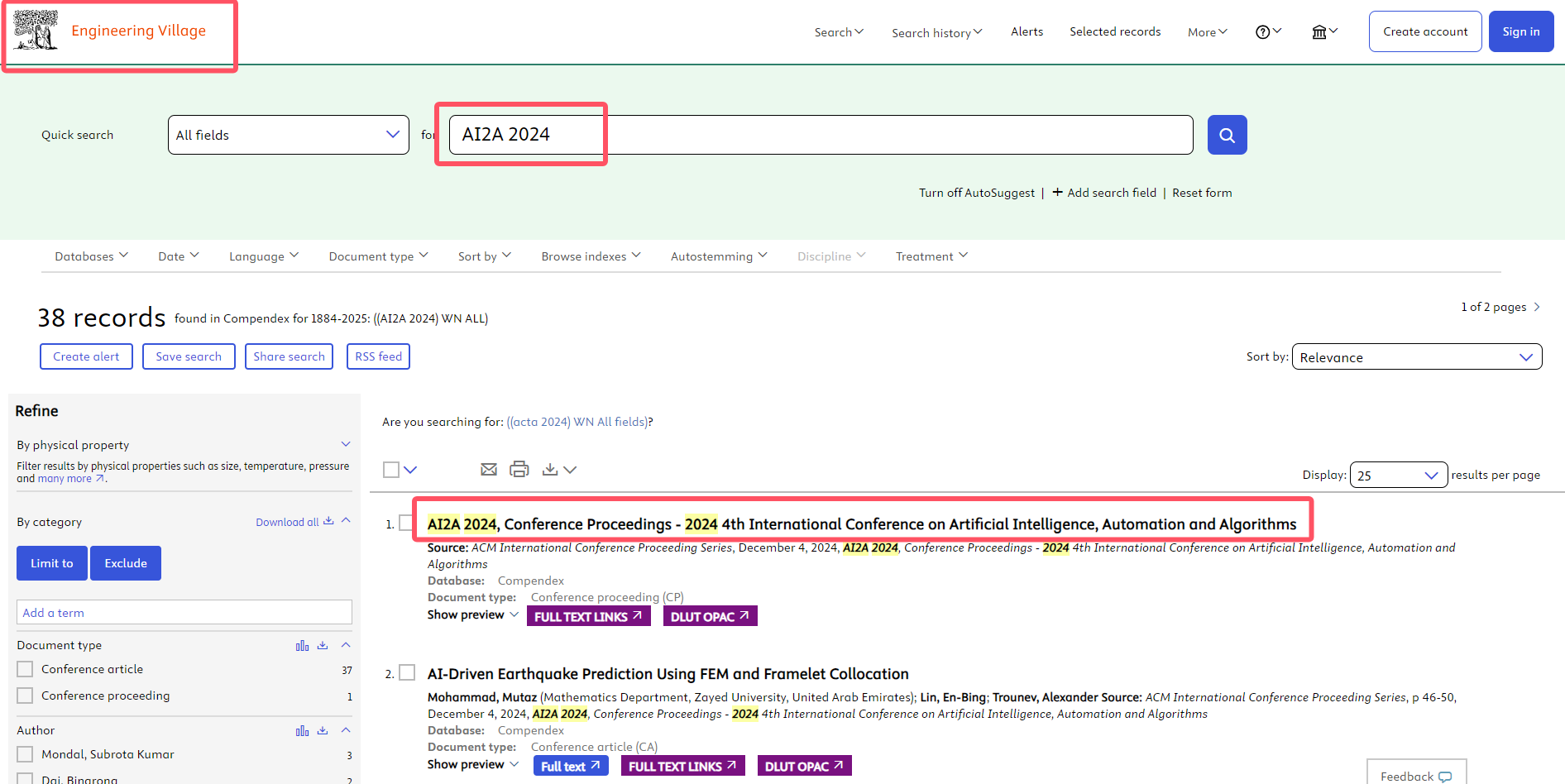Open Search history menu
Viewport: 1565px width, 784px height.
click(937, 33)
